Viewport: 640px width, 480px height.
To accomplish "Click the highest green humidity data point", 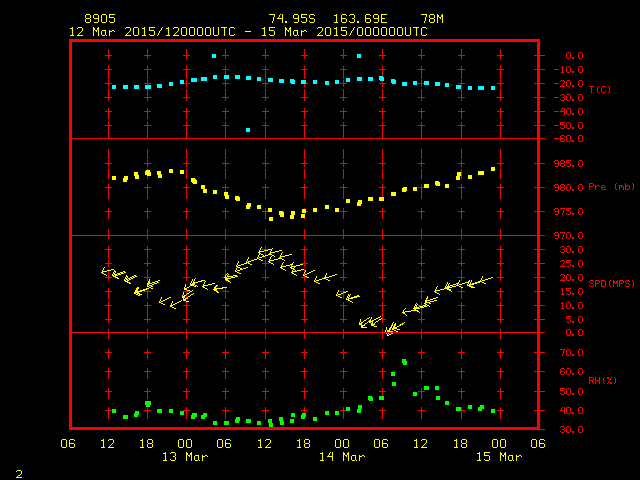I will (404, 362).
